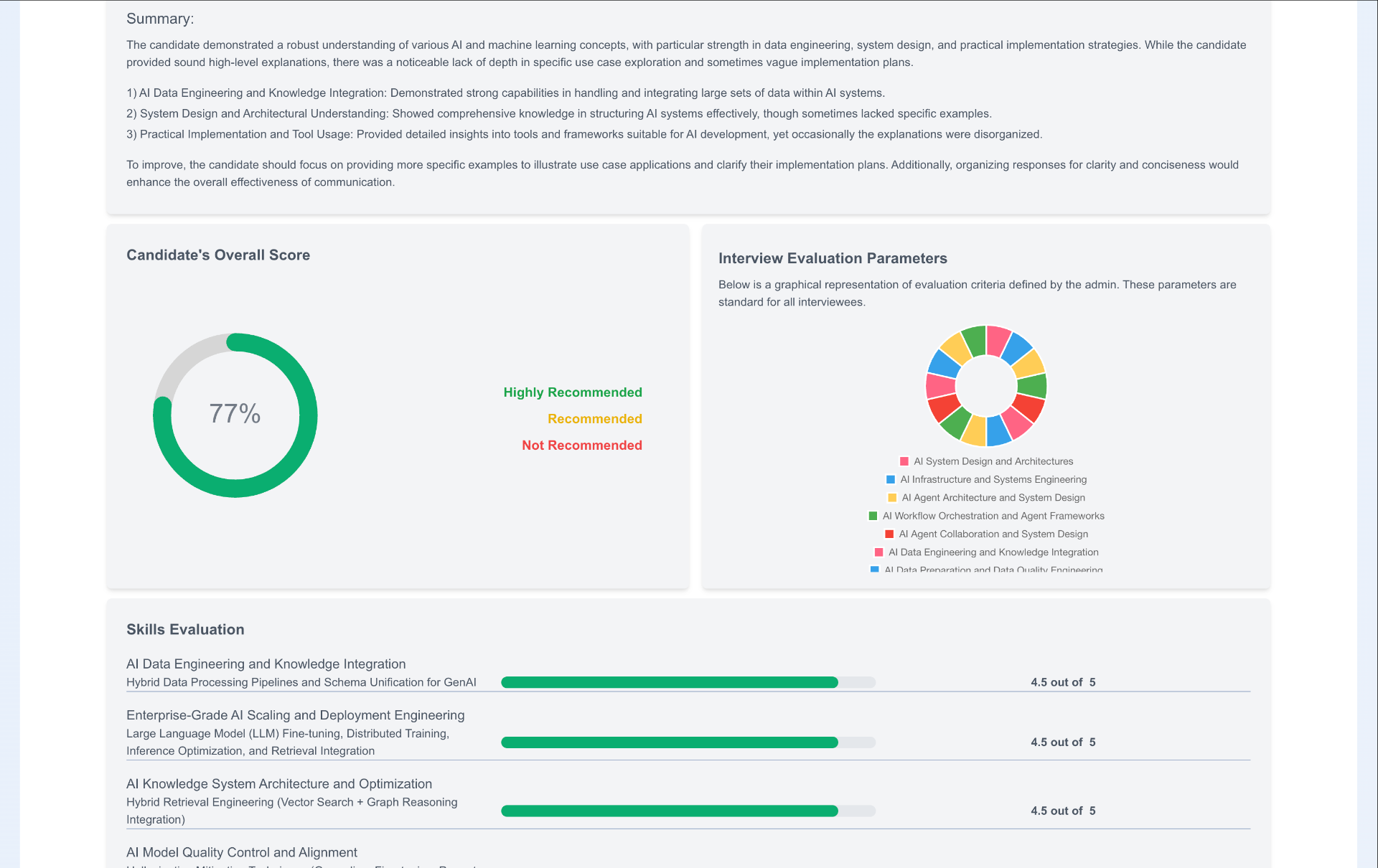Click the donut chart of evaluation parameters
1378x868 pixels.
point(986,386)
